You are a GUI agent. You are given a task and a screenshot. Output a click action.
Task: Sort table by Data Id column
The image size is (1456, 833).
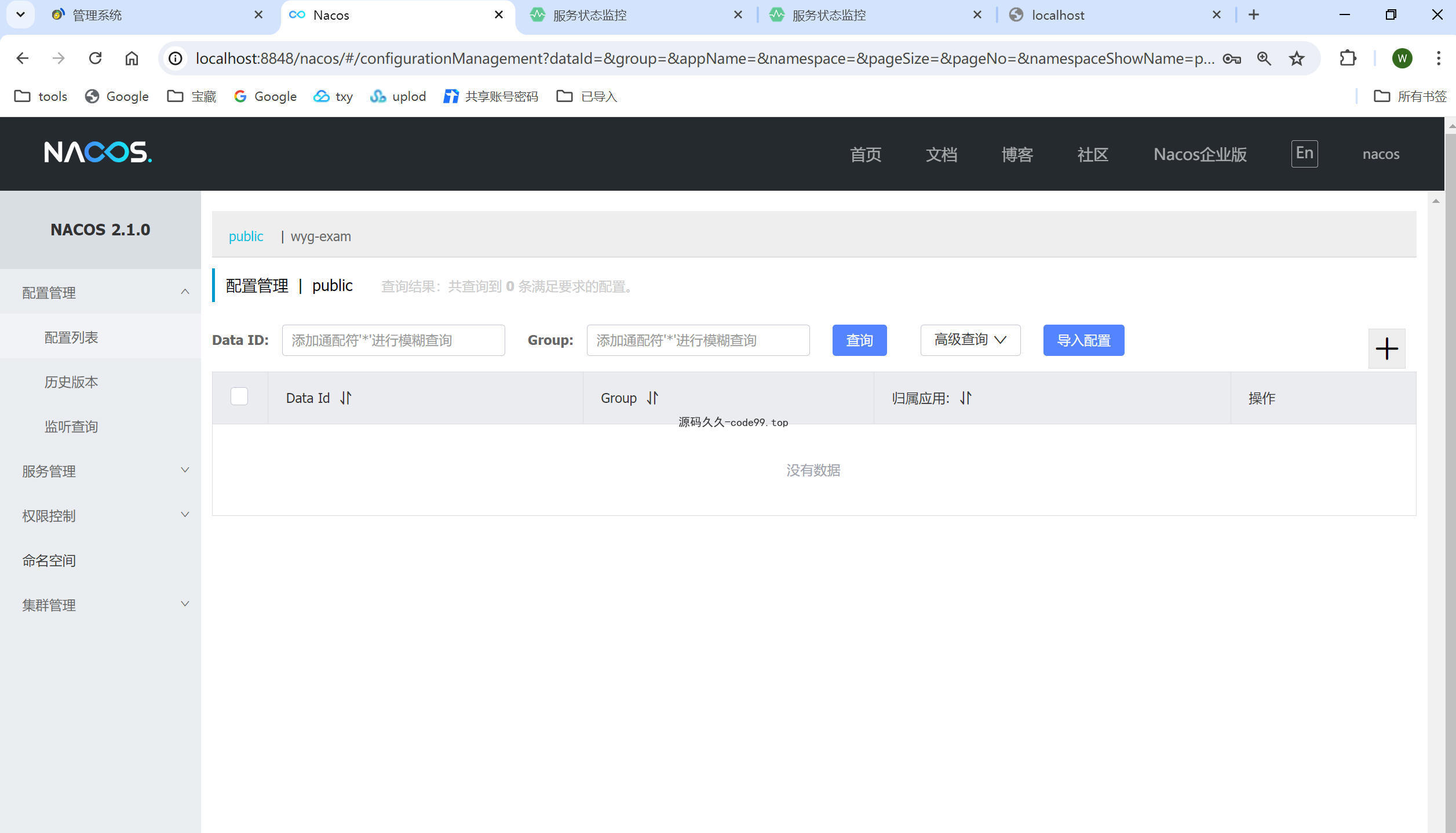(346, 398)
